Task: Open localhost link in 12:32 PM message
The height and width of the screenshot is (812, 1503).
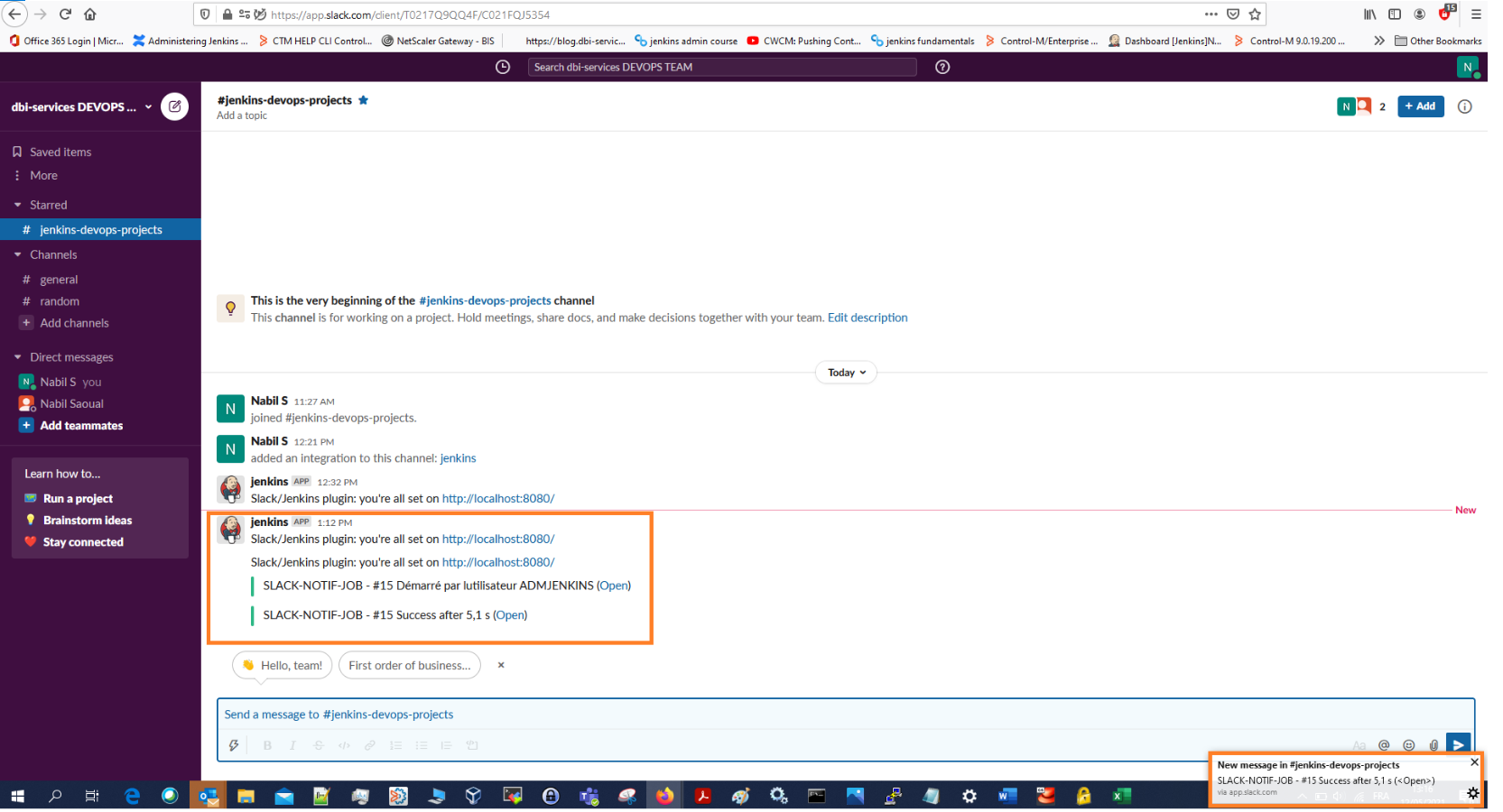Action: (x=498, y=498)
